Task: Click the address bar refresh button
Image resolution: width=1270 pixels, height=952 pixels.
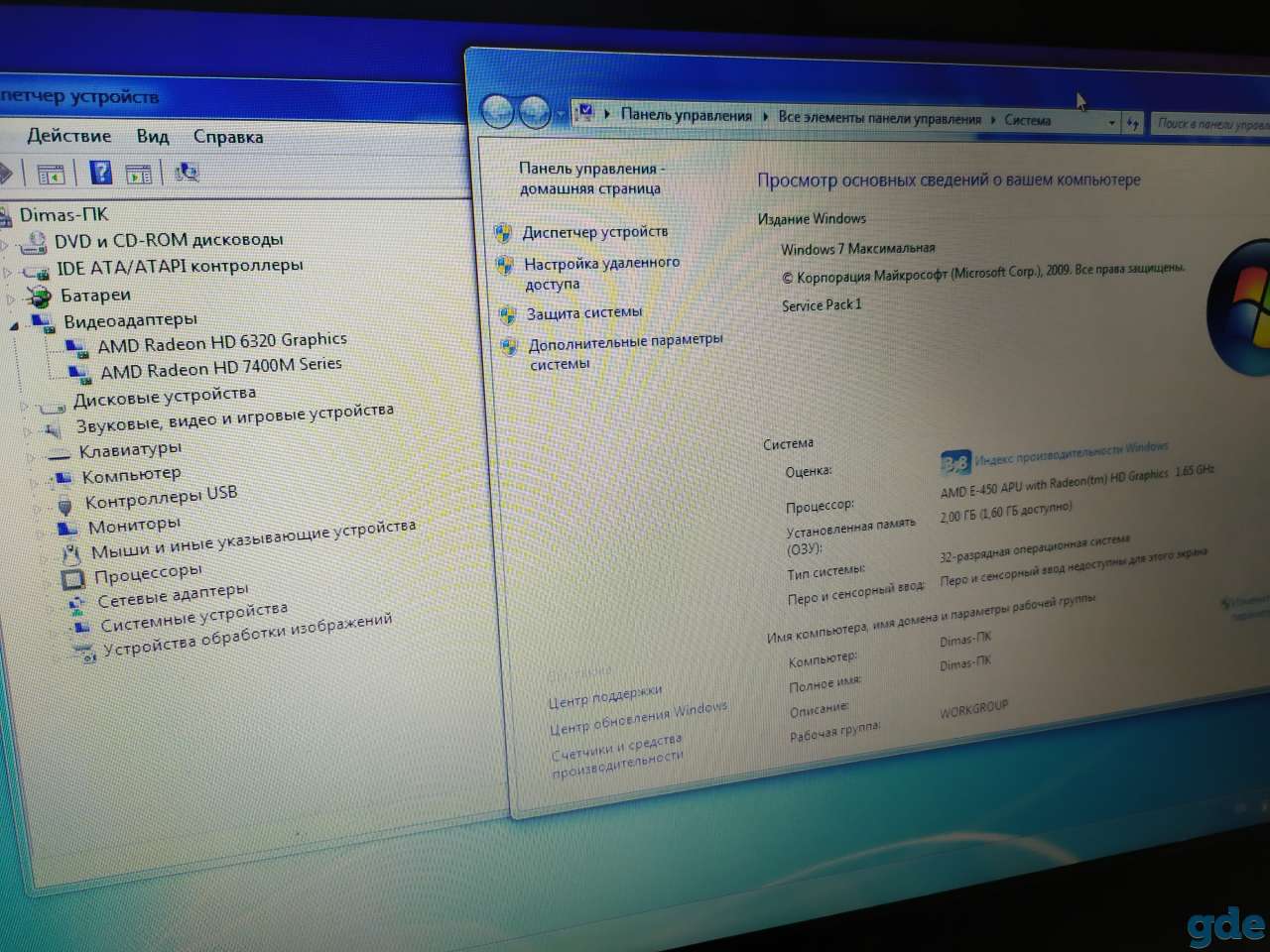Action: [1132, 124]
